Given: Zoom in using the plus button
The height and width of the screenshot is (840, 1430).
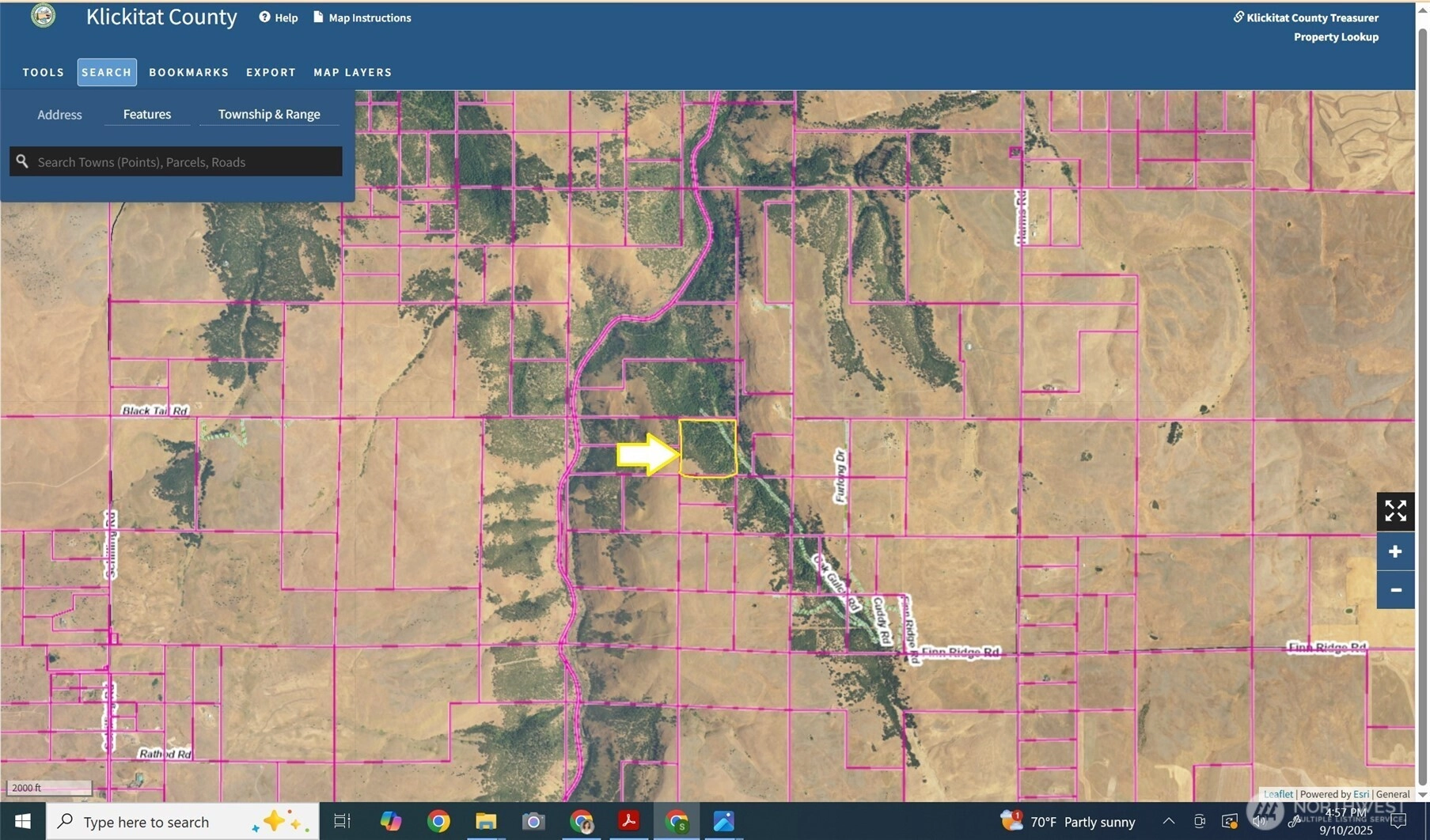Looking at the screenshot, I should (x=1395, y=551).
